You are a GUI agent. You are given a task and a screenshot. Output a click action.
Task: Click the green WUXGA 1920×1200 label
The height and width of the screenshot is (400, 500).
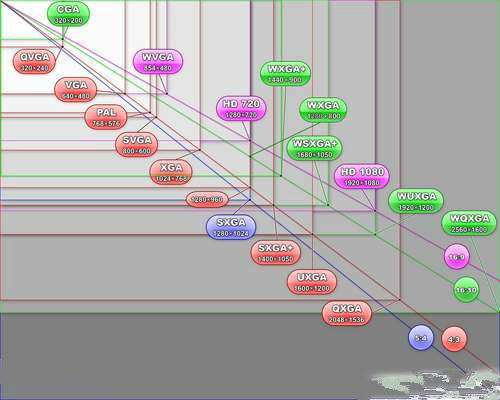(416, 201)
